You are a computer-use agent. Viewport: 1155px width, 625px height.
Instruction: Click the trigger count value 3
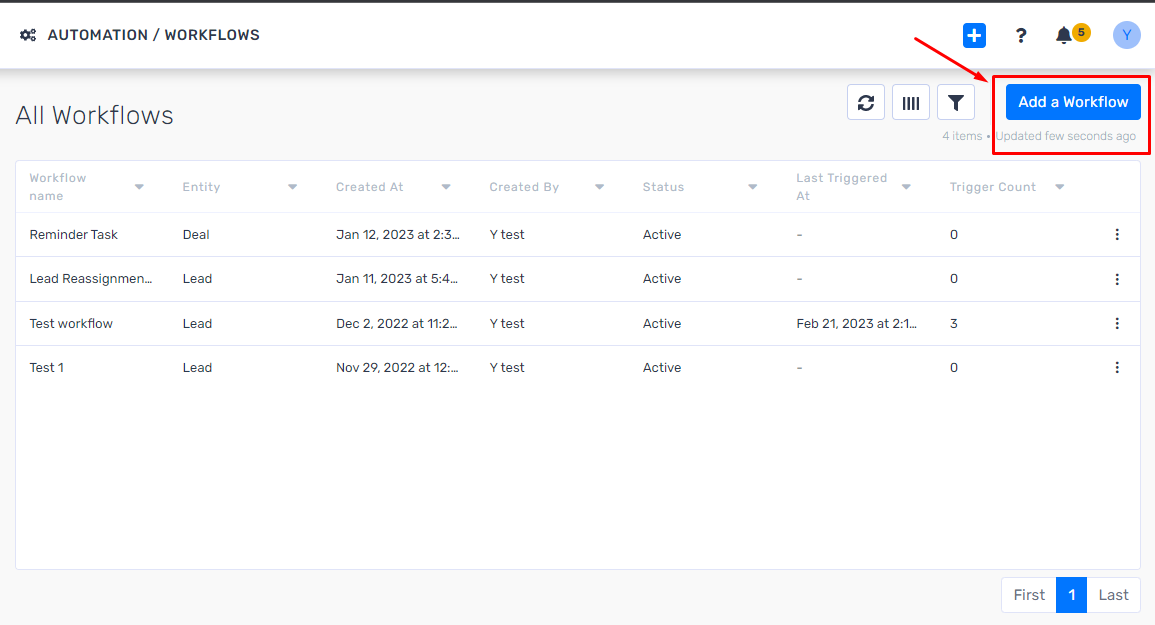tap(954, 324)
